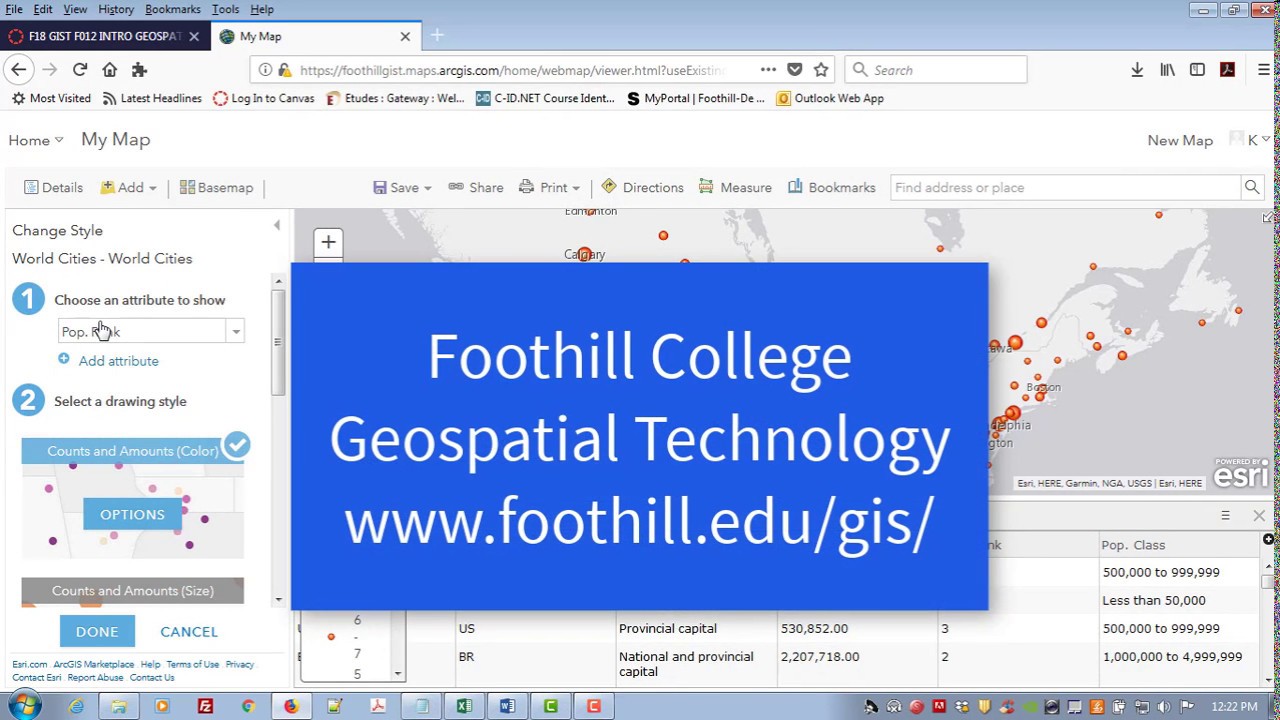The width and height of the screenshot is (1280, 720).
Task: Click the OPTIONS button
Action: click(x=132, y=515)
